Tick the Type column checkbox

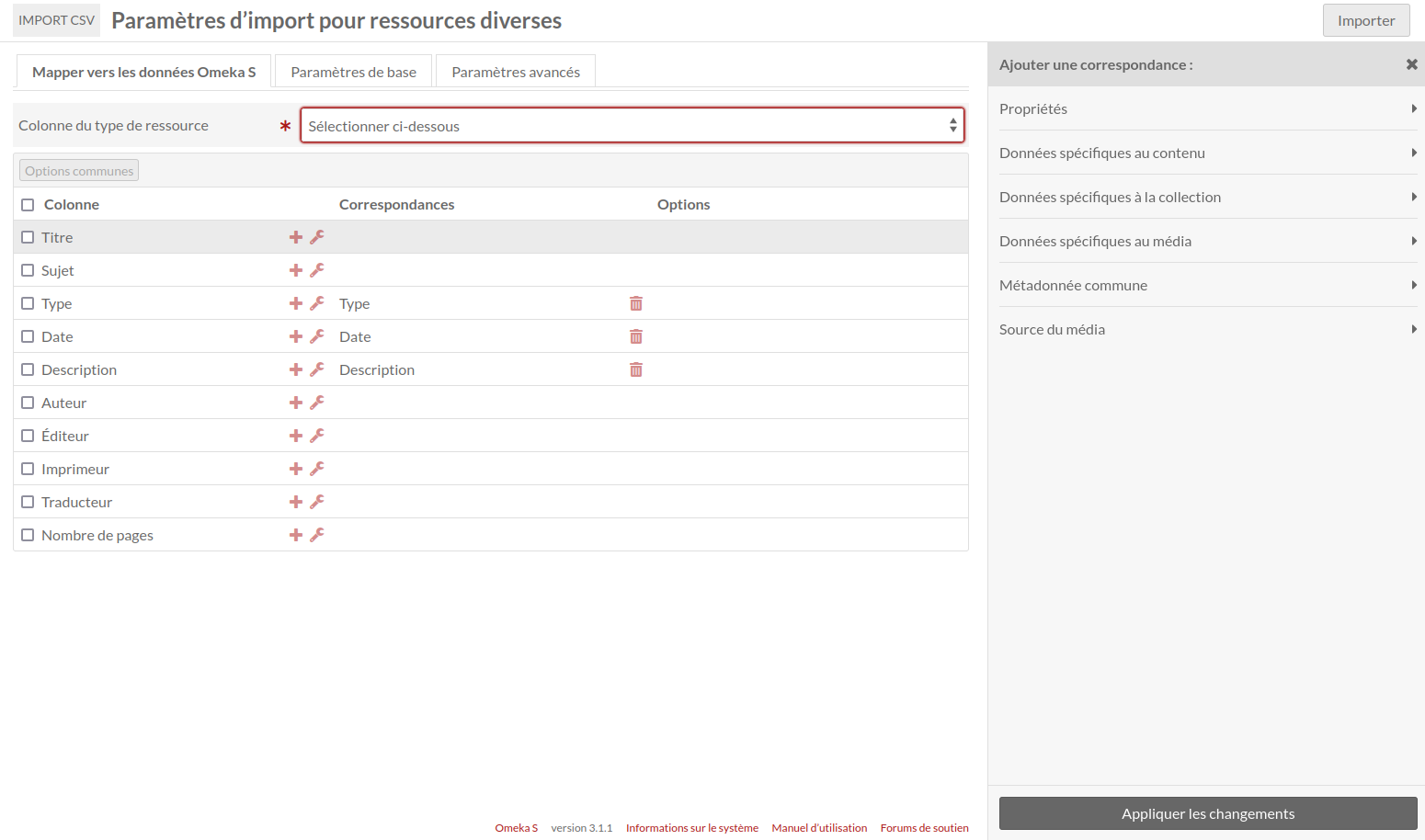tap(28, 303)
